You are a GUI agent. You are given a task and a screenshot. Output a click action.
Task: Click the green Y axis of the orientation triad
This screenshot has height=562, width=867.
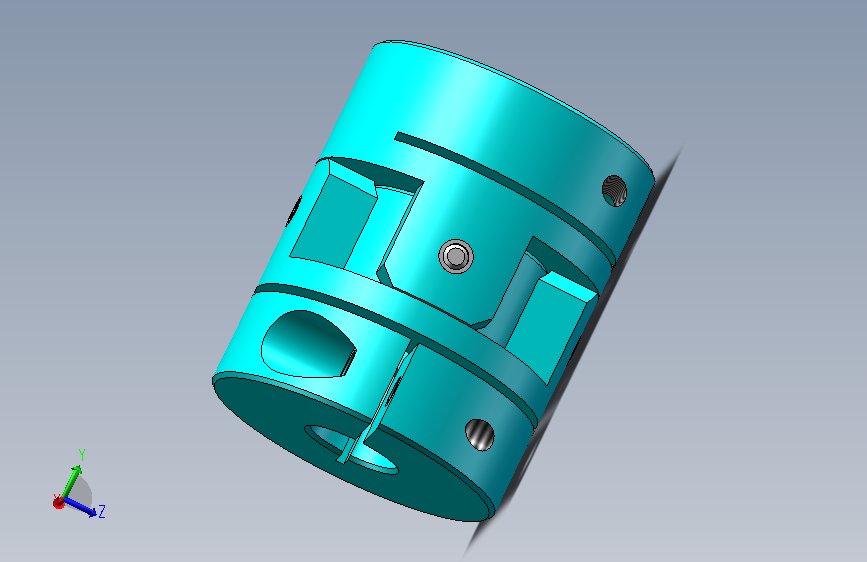71,480
